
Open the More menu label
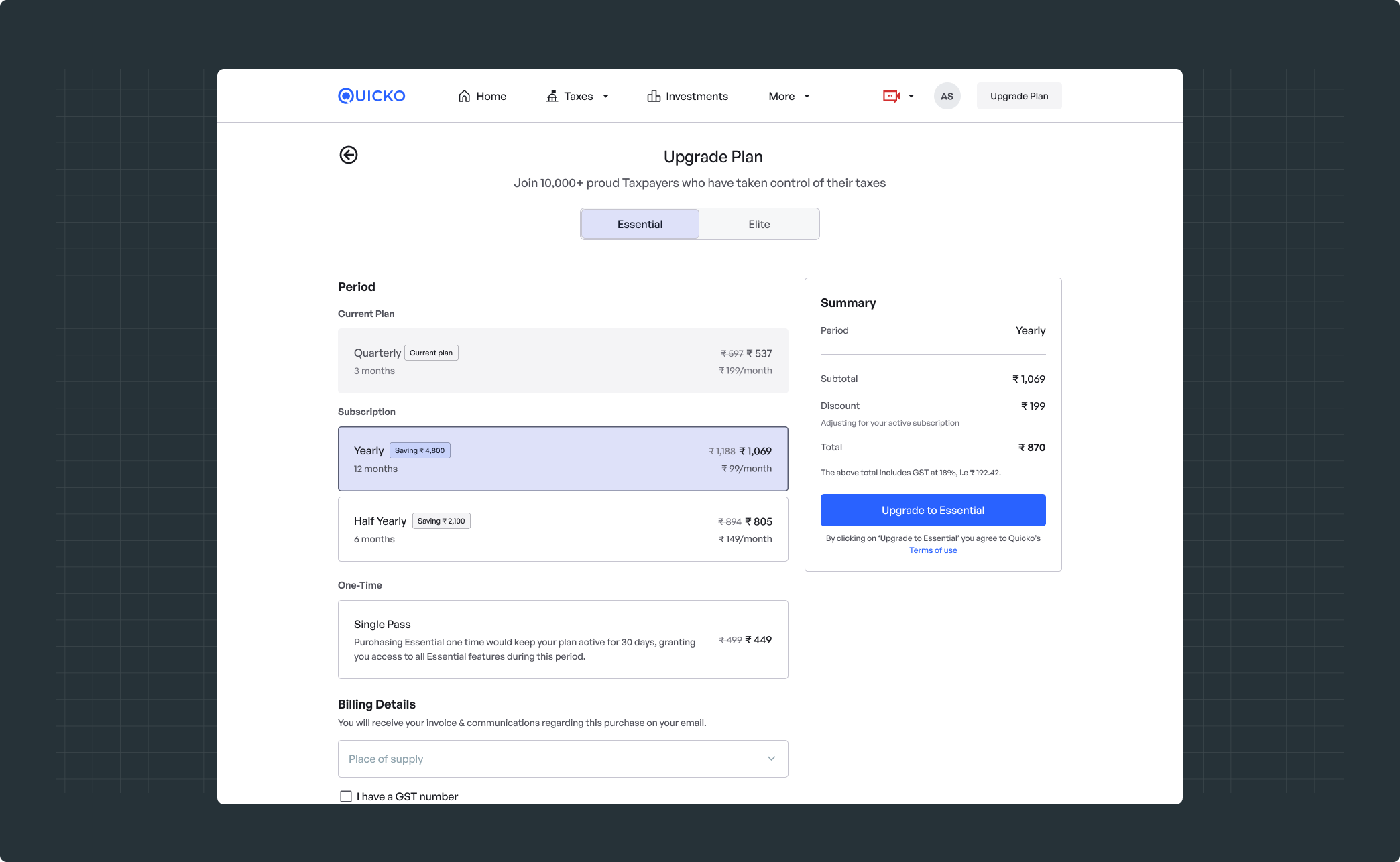click(x=782, y=96)
